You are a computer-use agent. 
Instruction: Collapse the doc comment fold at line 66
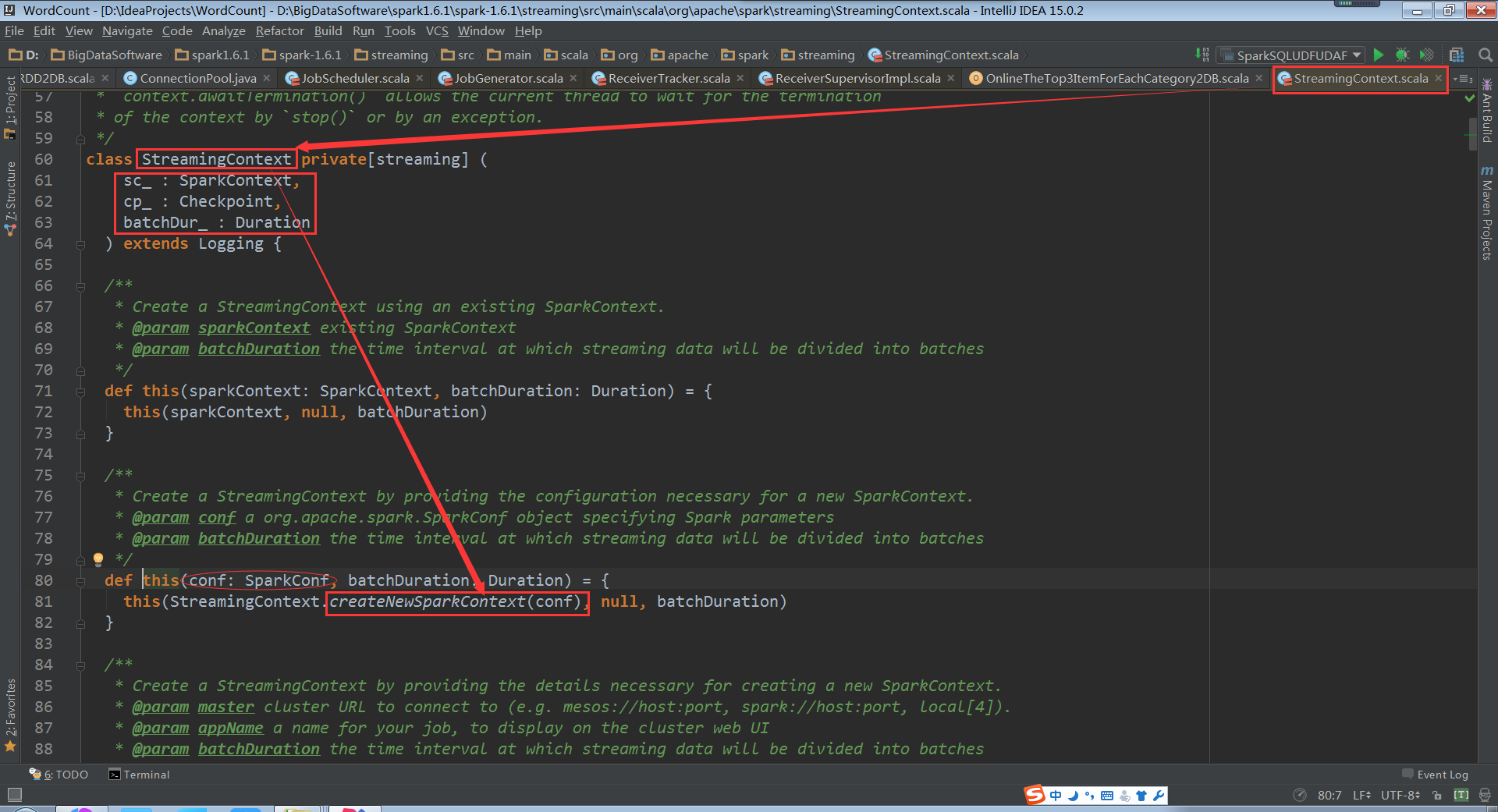pos(80,286)
